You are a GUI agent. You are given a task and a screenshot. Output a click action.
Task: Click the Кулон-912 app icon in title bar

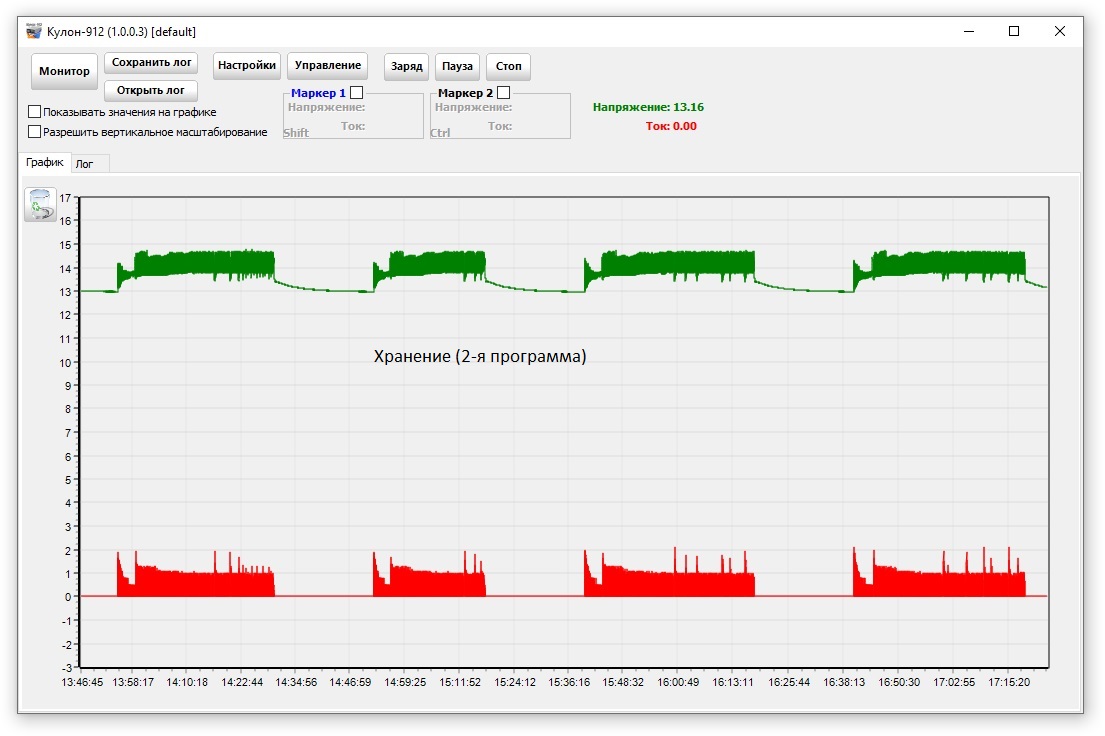click(34, 32)
